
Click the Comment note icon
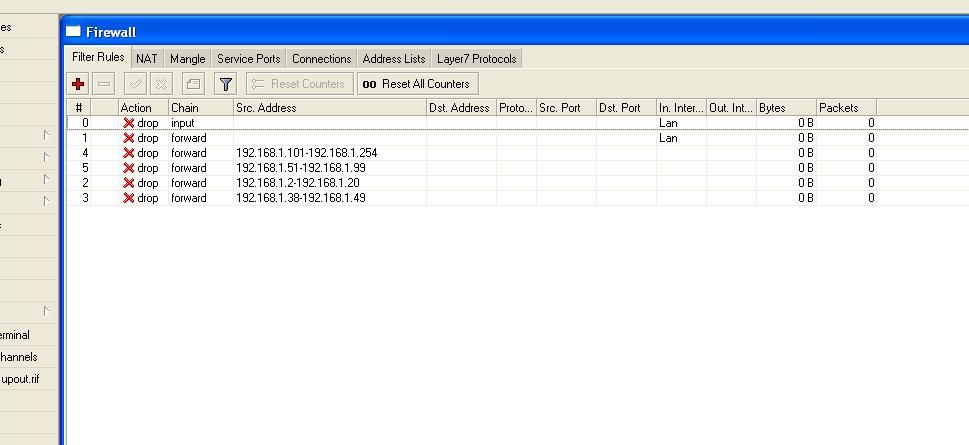193,84
